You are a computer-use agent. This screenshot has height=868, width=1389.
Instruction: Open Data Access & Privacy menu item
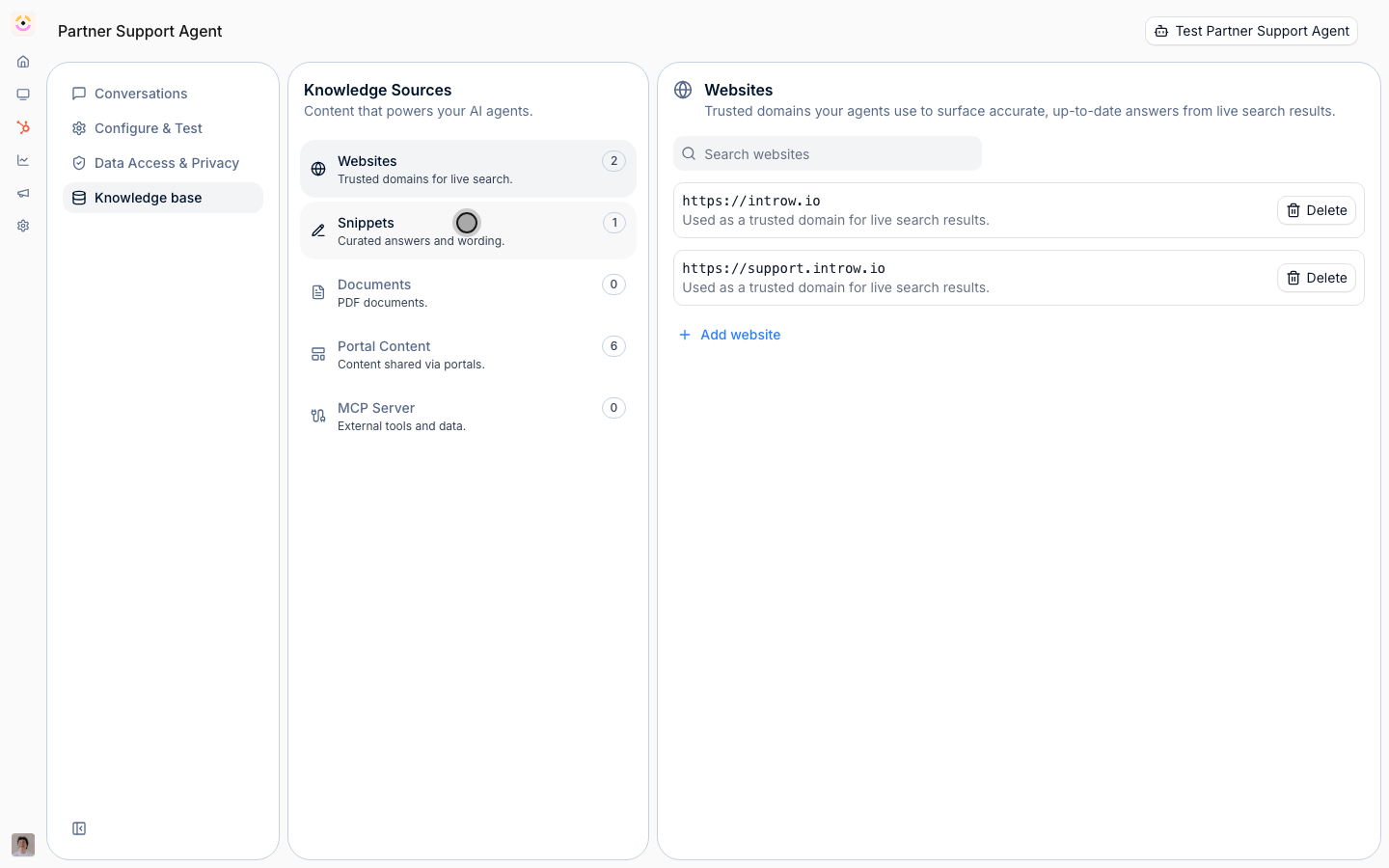(x=163, y=163)
